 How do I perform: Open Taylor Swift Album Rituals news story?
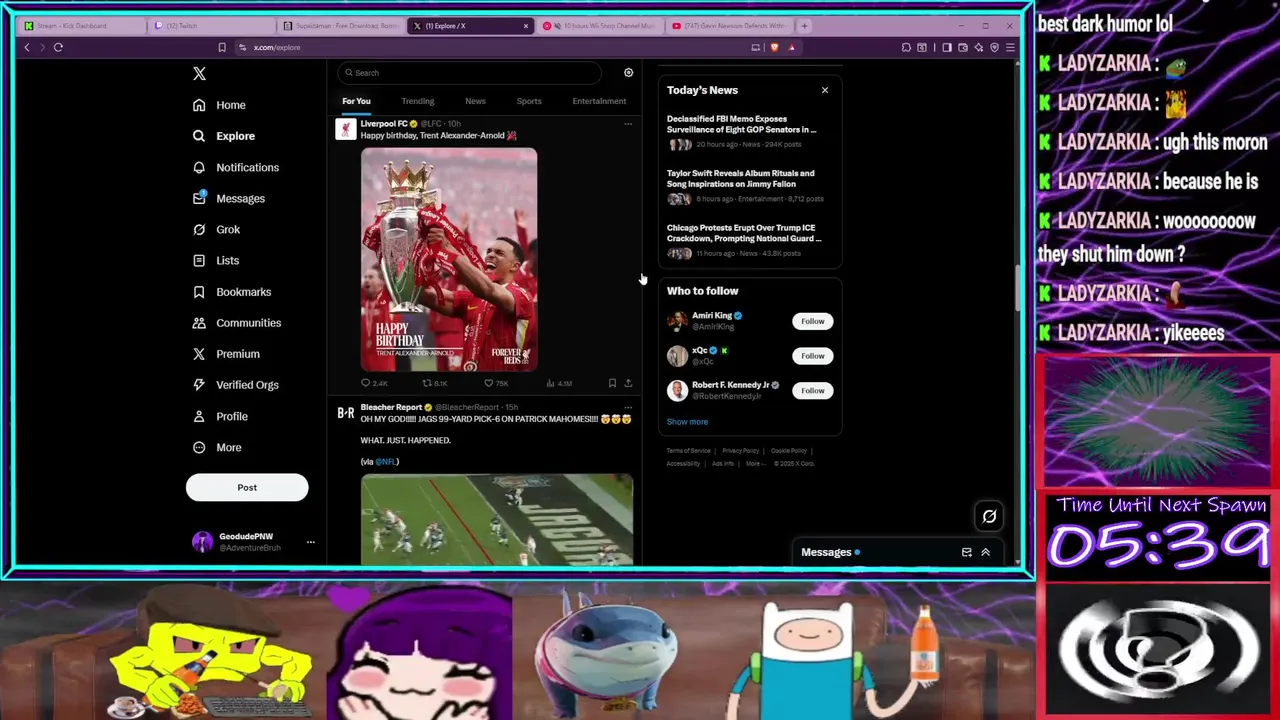tap(748, 186)
